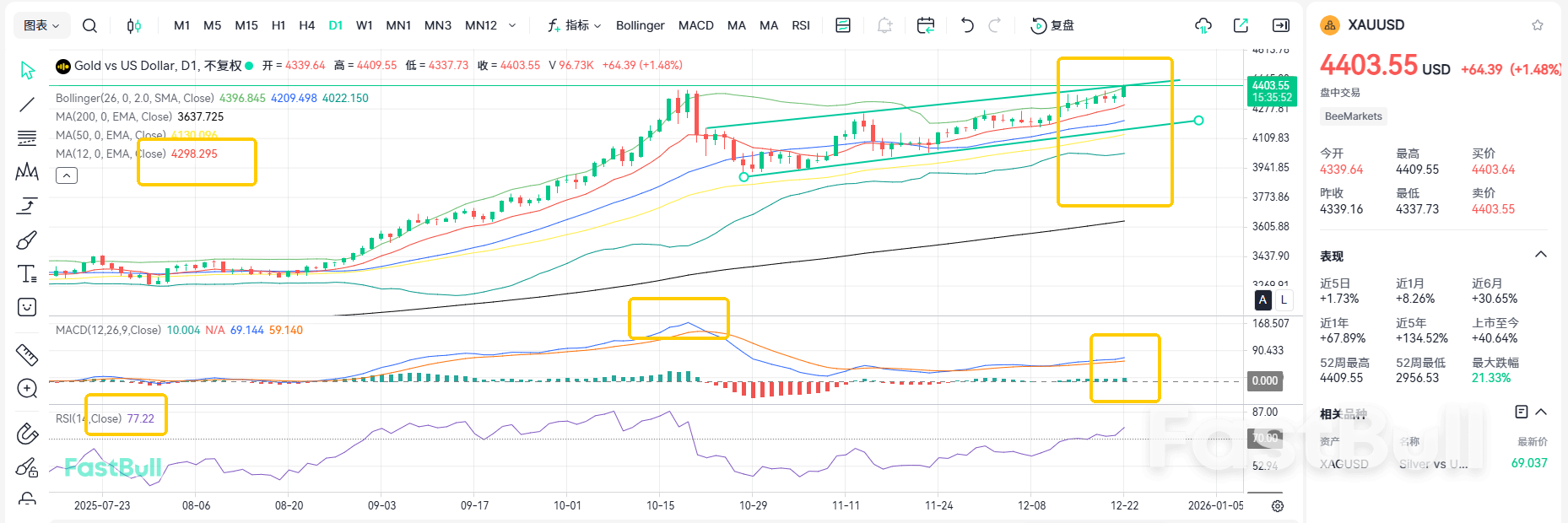Select the brush drawing tool

[27, 240]
